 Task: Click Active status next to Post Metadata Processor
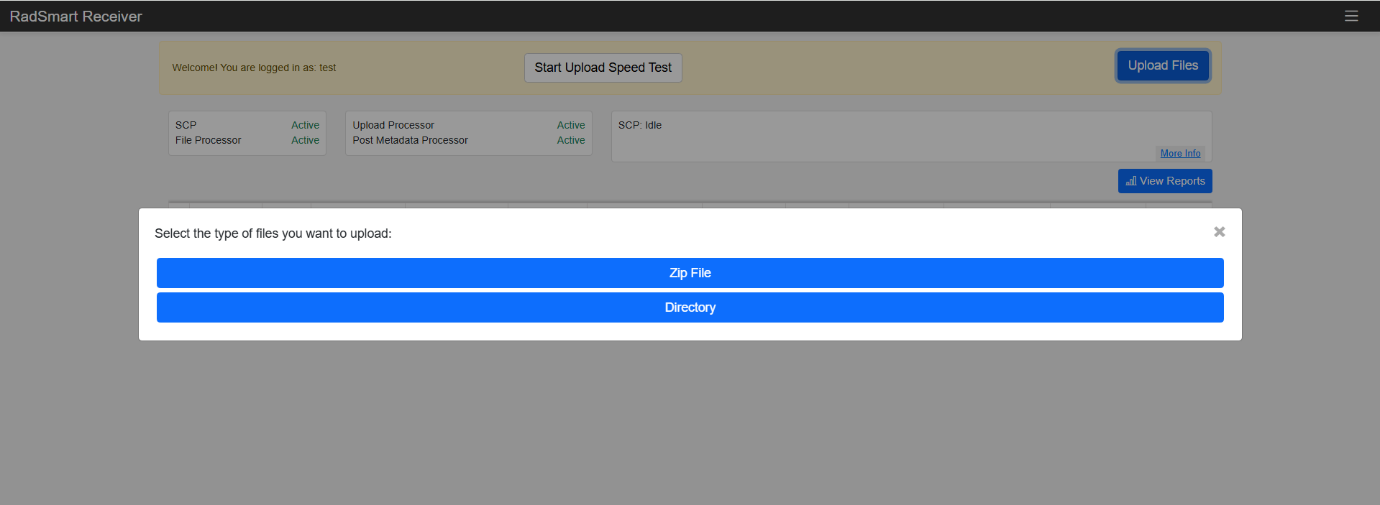coord(571,140)
